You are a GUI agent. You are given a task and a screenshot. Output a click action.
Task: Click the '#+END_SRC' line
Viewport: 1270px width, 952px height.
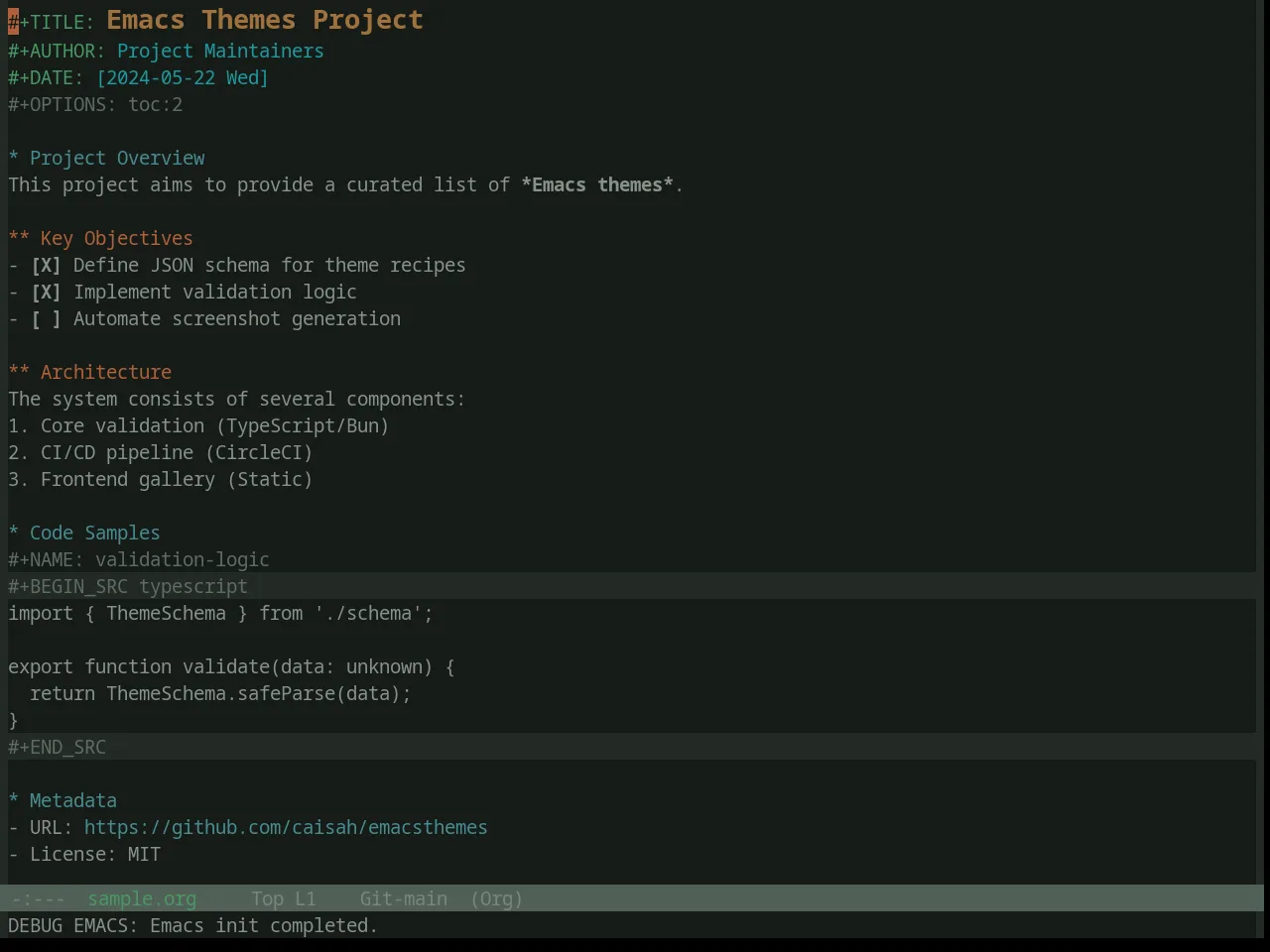coord(57,748)
